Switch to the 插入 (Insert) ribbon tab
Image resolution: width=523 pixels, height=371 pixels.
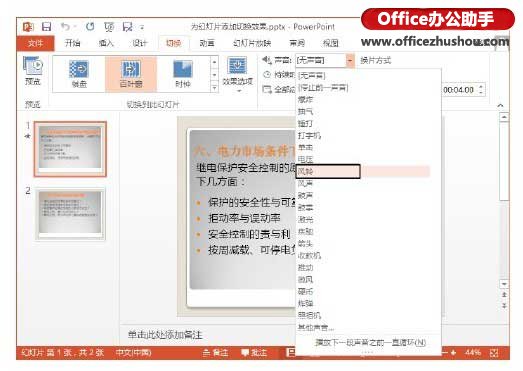106,43
